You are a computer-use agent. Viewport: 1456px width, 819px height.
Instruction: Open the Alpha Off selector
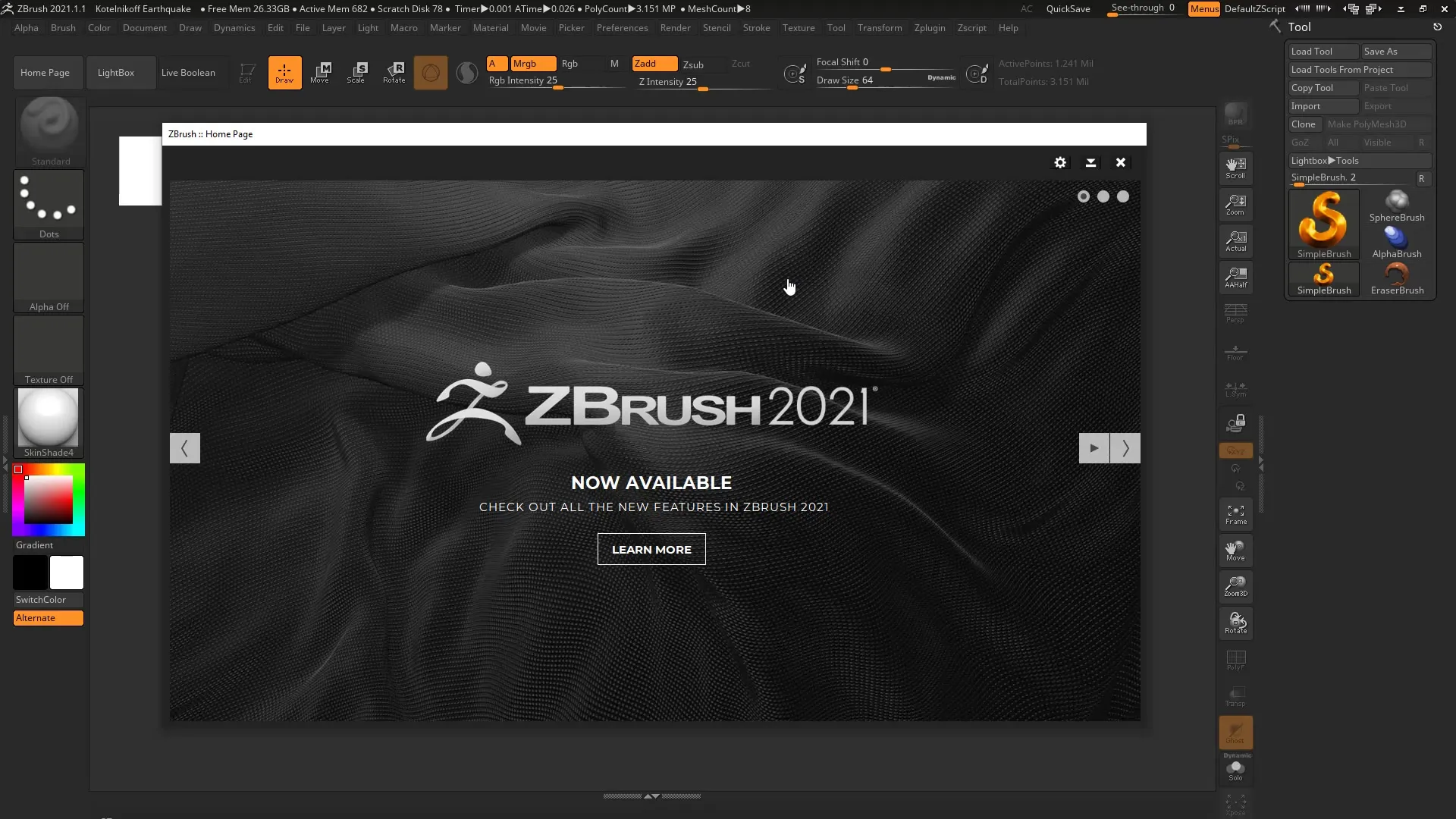pyautogui.click(x=49, y=278)
